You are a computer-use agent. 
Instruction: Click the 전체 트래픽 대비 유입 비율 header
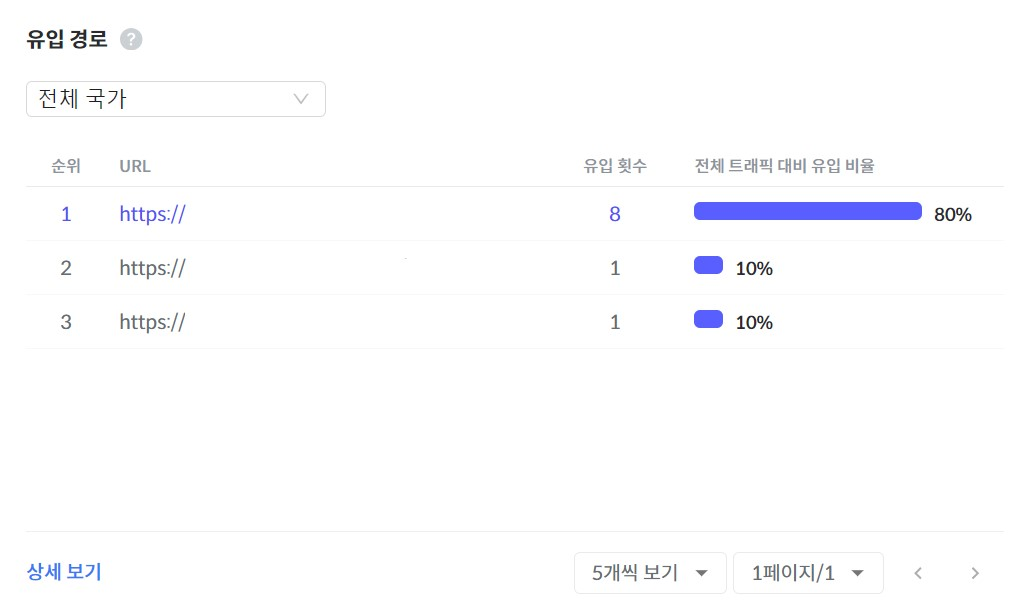point(784,166)
